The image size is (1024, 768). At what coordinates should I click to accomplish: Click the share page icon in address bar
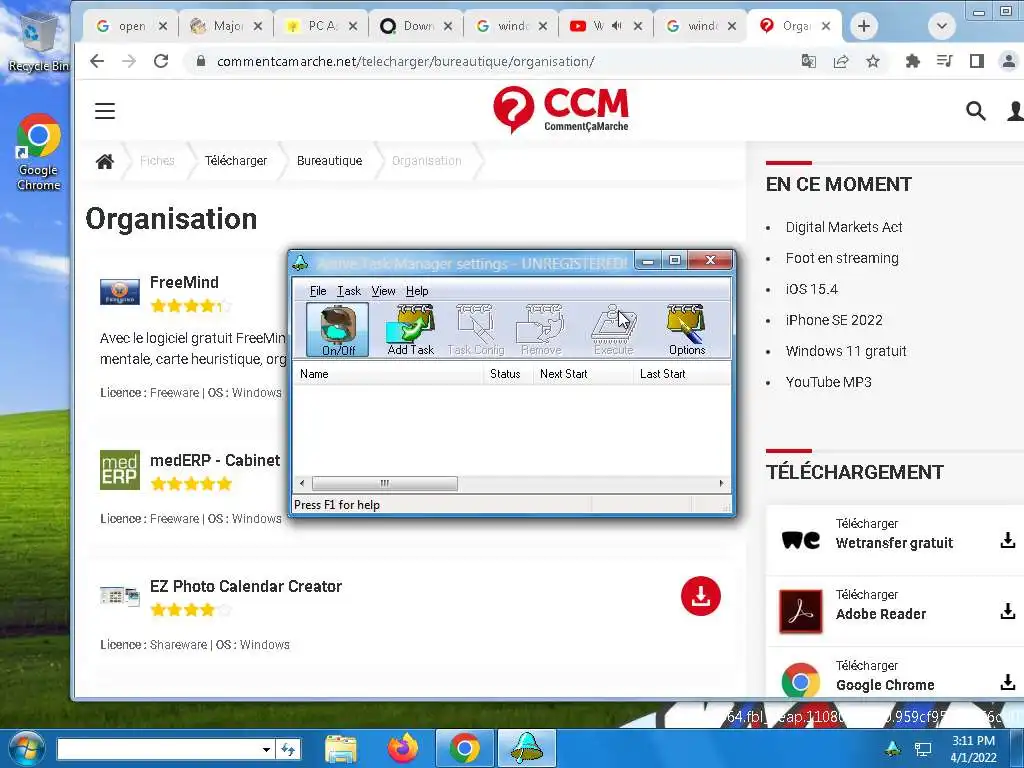pos(841,61)
